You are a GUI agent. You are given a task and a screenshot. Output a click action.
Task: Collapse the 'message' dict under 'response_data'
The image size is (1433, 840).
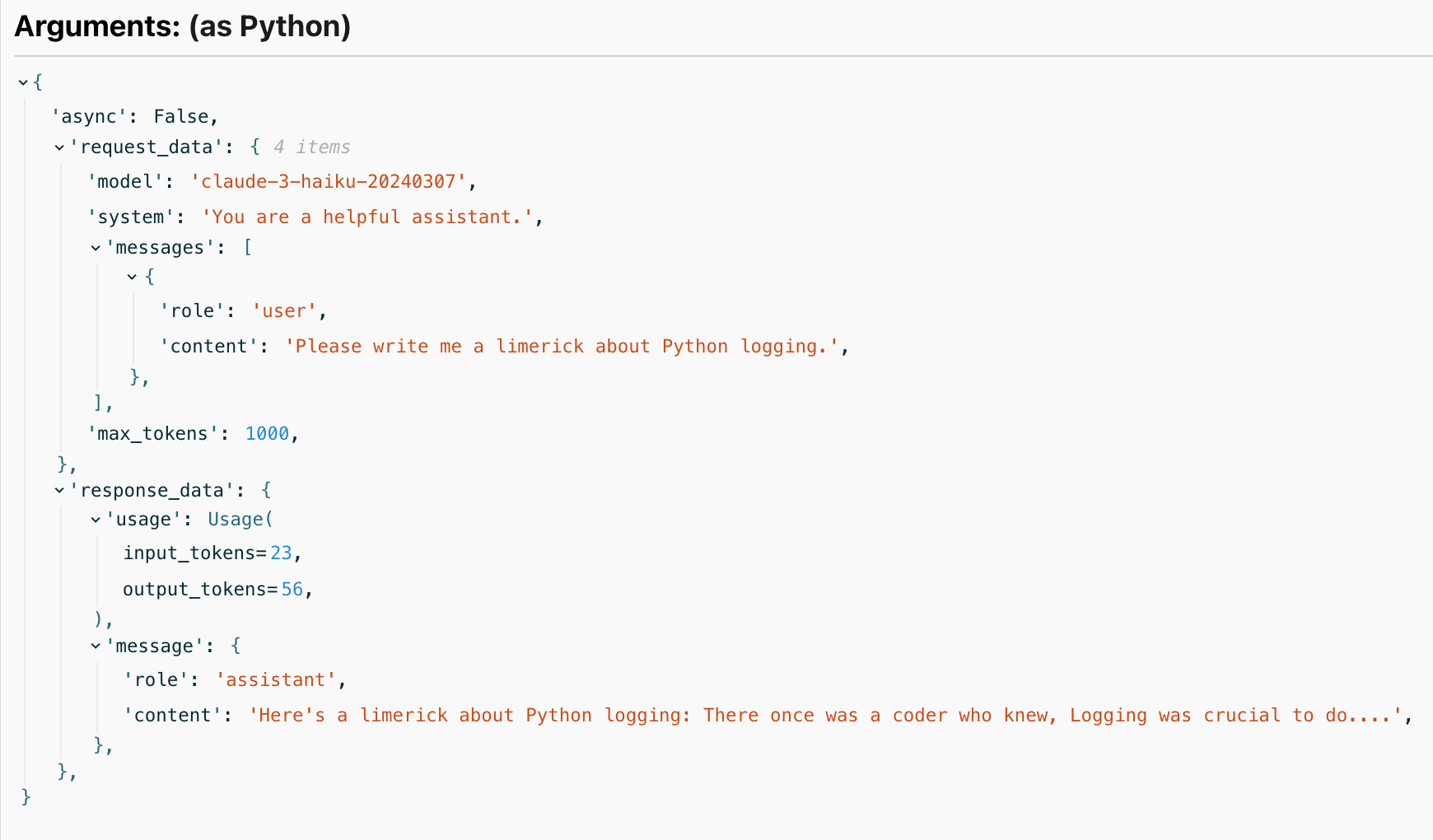click(x=96, y=646)
